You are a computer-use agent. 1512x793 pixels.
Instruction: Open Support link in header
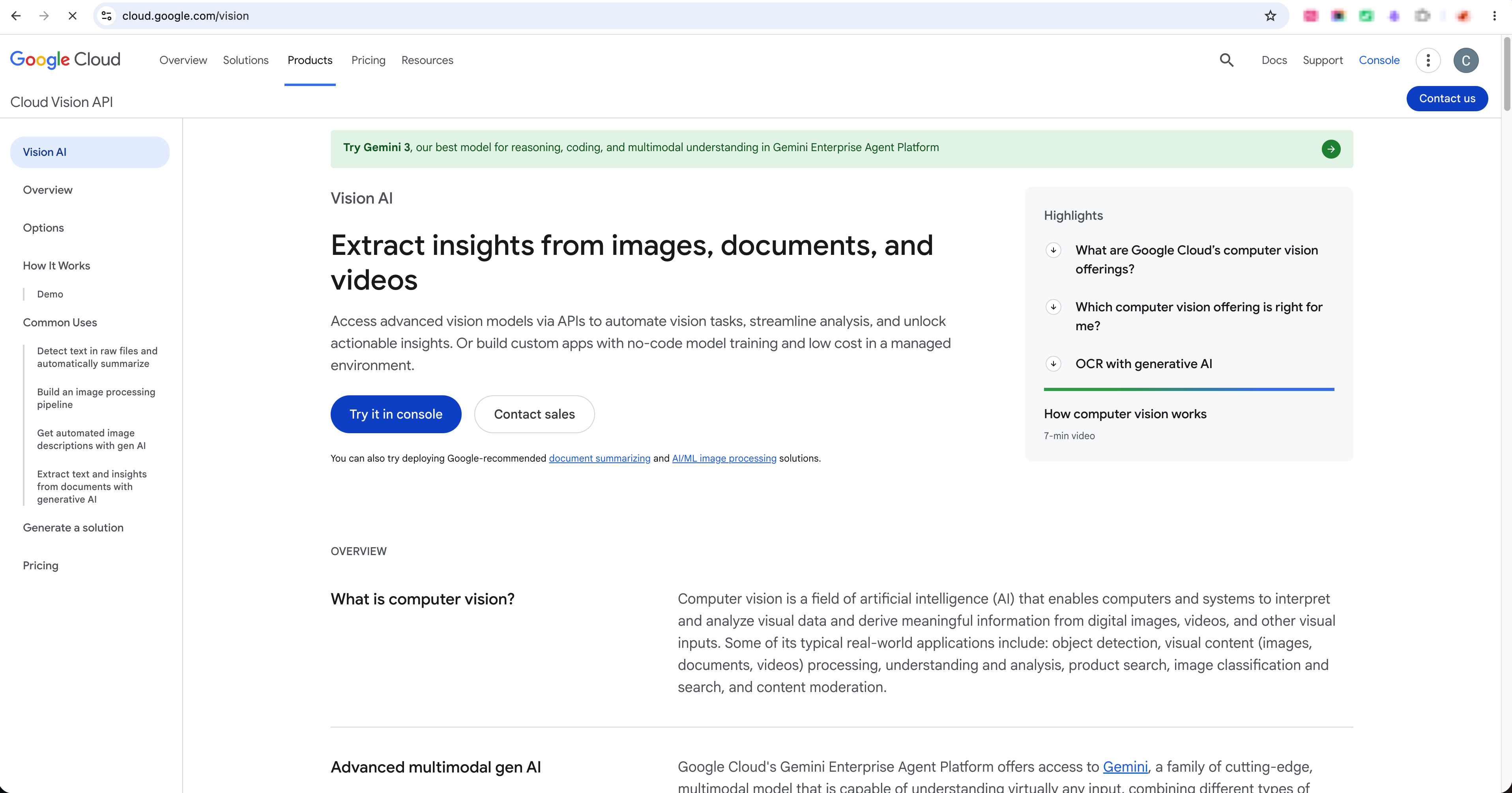point(1323,60)
